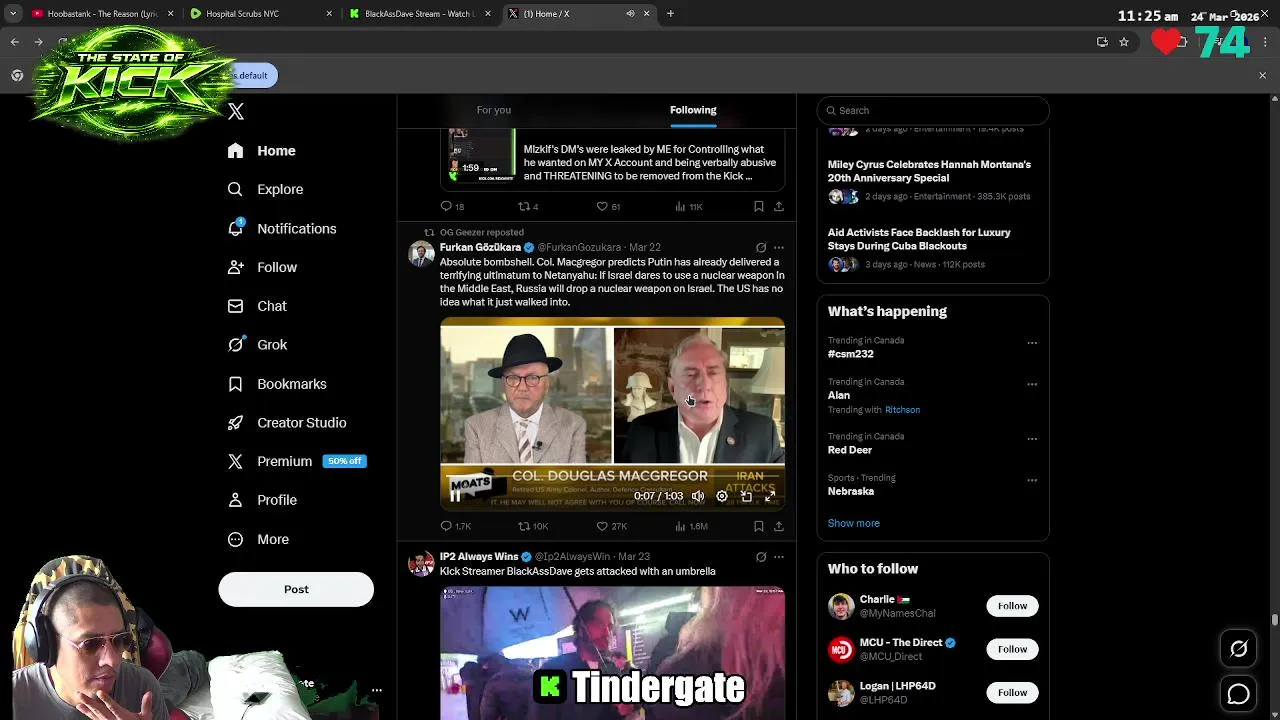Switch to Hospital Scrubs NYC browser tab
Viewport: 1280px width, 720px height.
pyautogui.click(x=260, y=14)
